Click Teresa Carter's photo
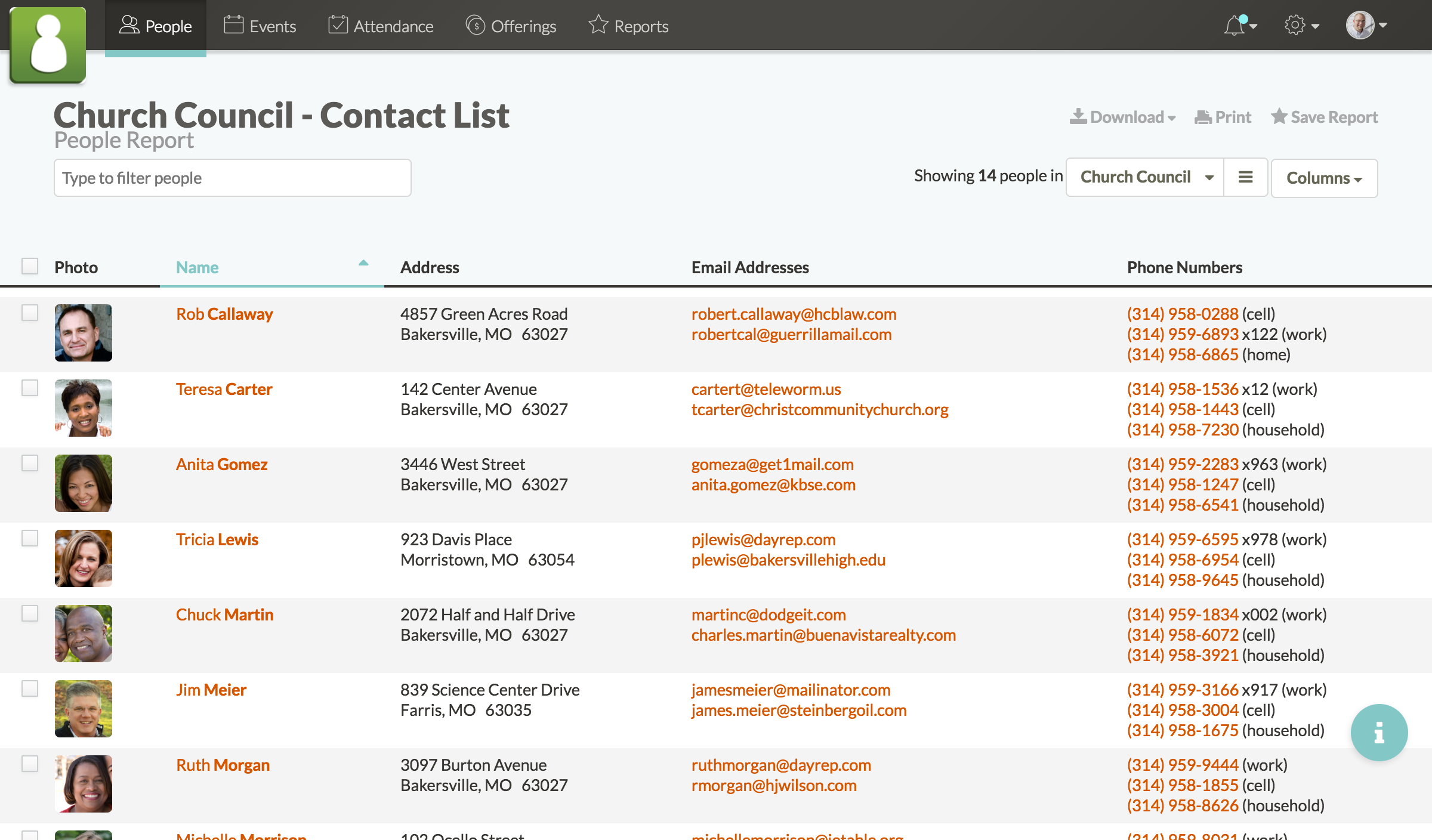 84,408
